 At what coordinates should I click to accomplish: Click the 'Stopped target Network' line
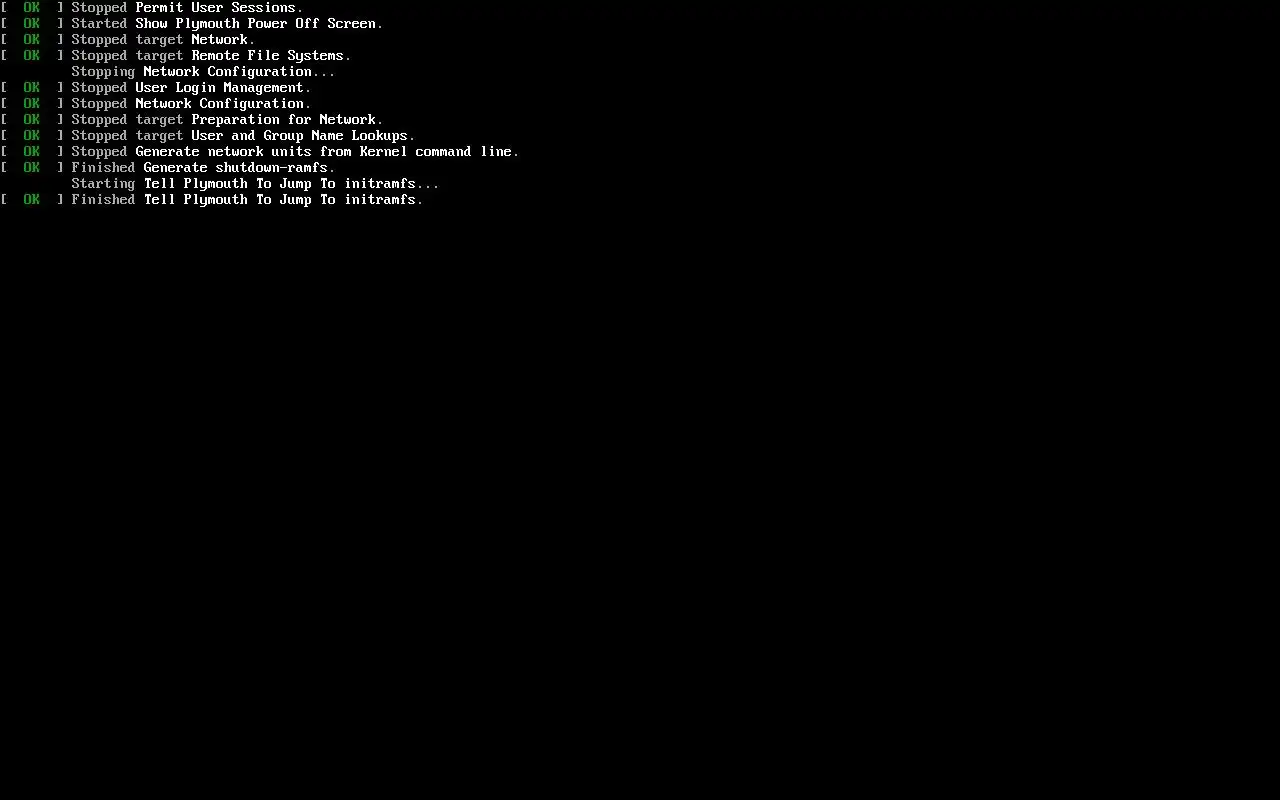click(128, 39)
